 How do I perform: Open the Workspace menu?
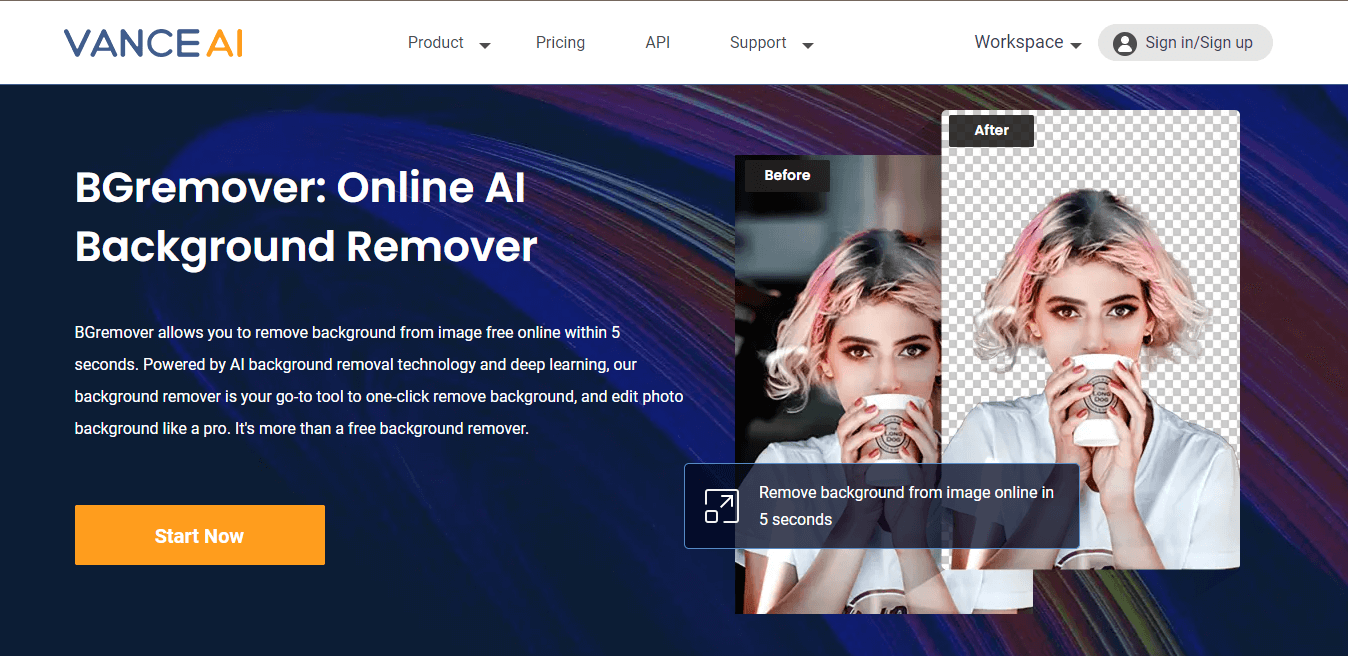click(1019, 42)
